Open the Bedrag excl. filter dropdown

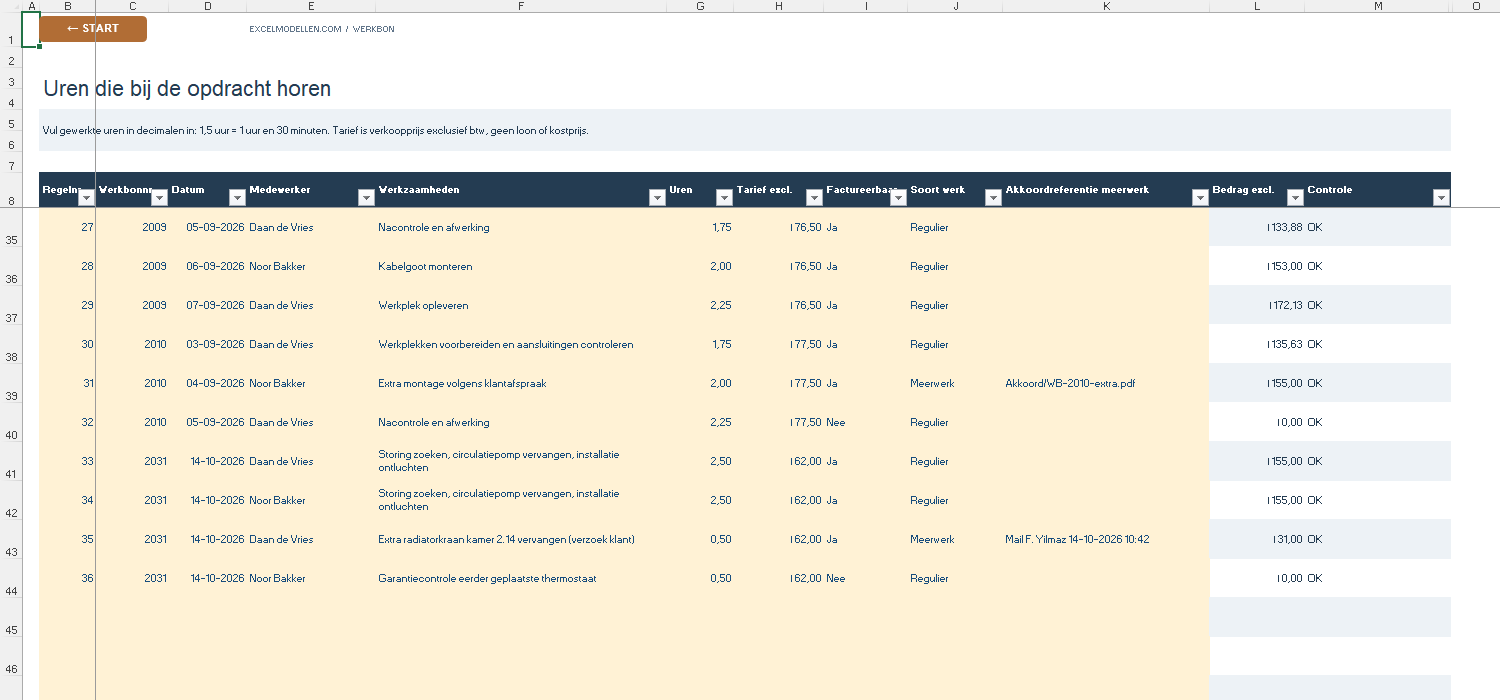tap(1295, 197)
